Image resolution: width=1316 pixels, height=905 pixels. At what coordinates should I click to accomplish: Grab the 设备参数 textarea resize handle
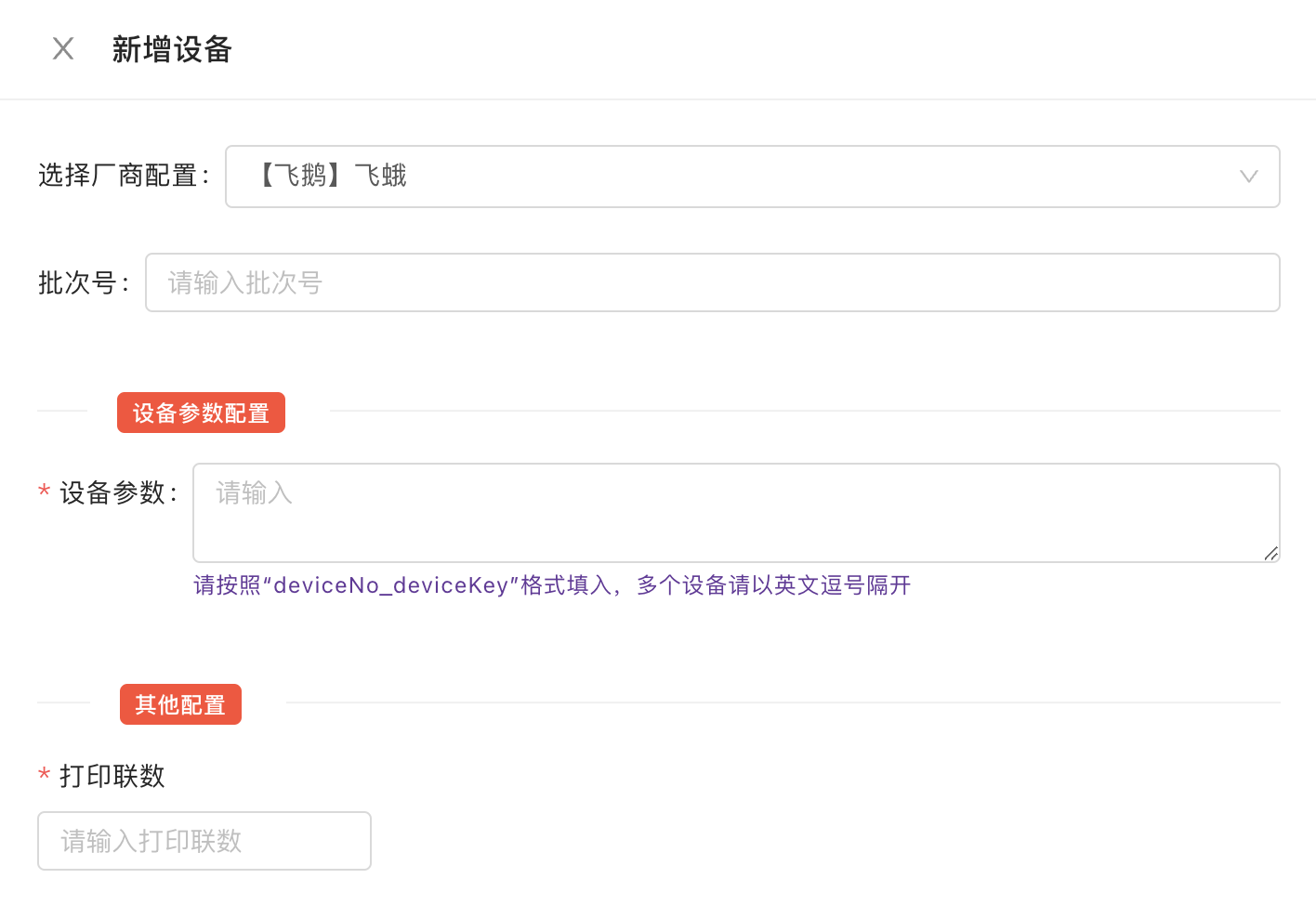pyautogui.click(x=1270, y=553)
